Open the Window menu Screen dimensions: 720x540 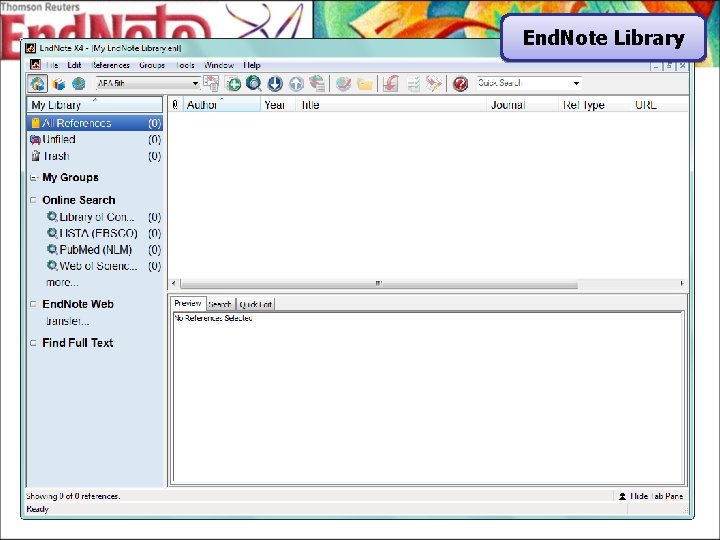pyautogui.click(x=219, y=65)
